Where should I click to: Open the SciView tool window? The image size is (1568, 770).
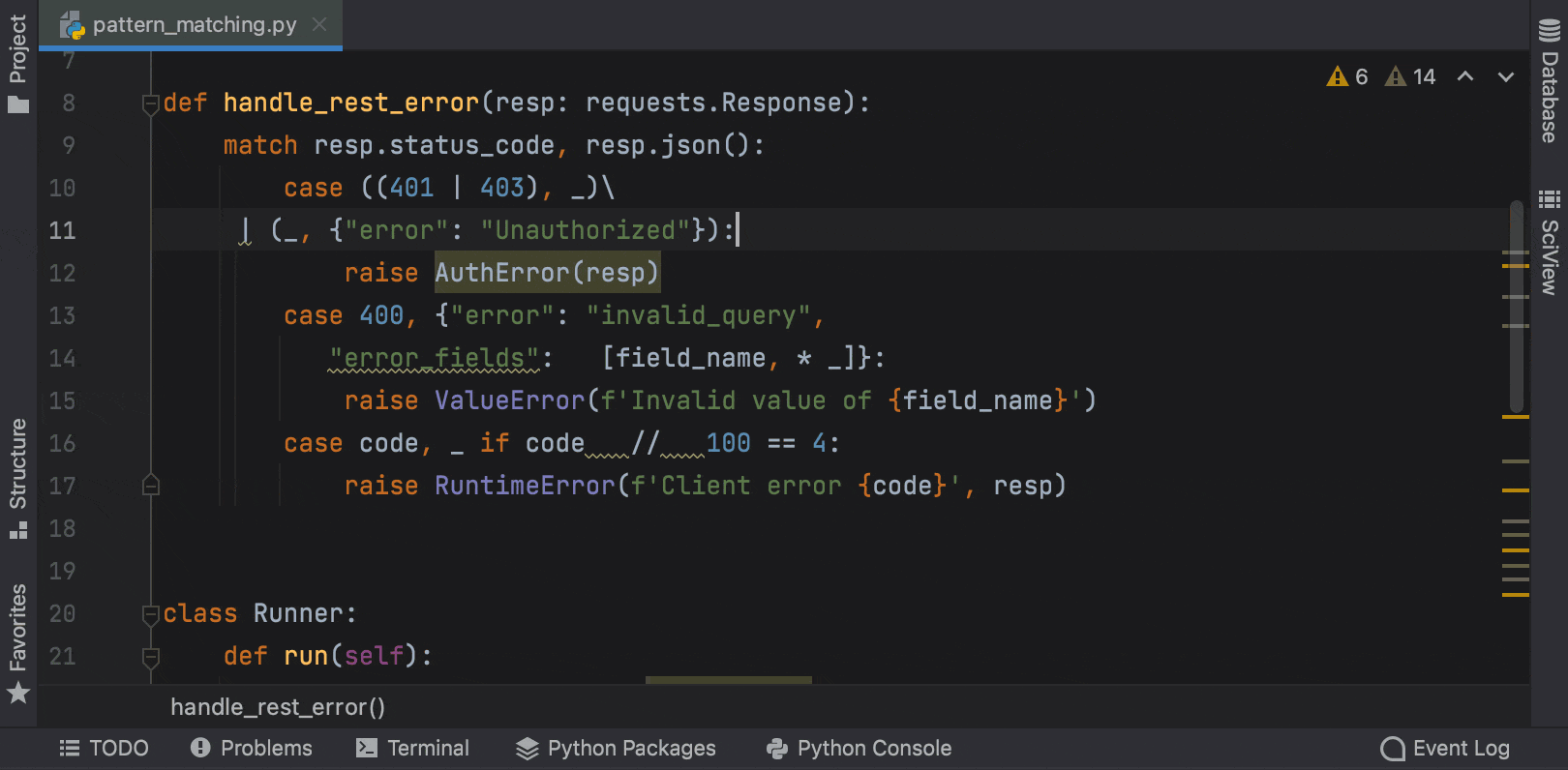click(1550, 243)
